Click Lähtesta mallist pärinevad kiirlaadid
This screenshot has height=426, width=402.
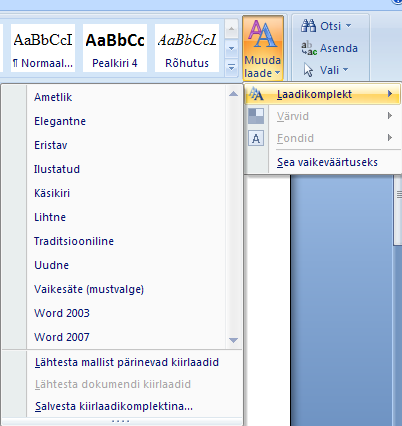[x=127, y=362]
